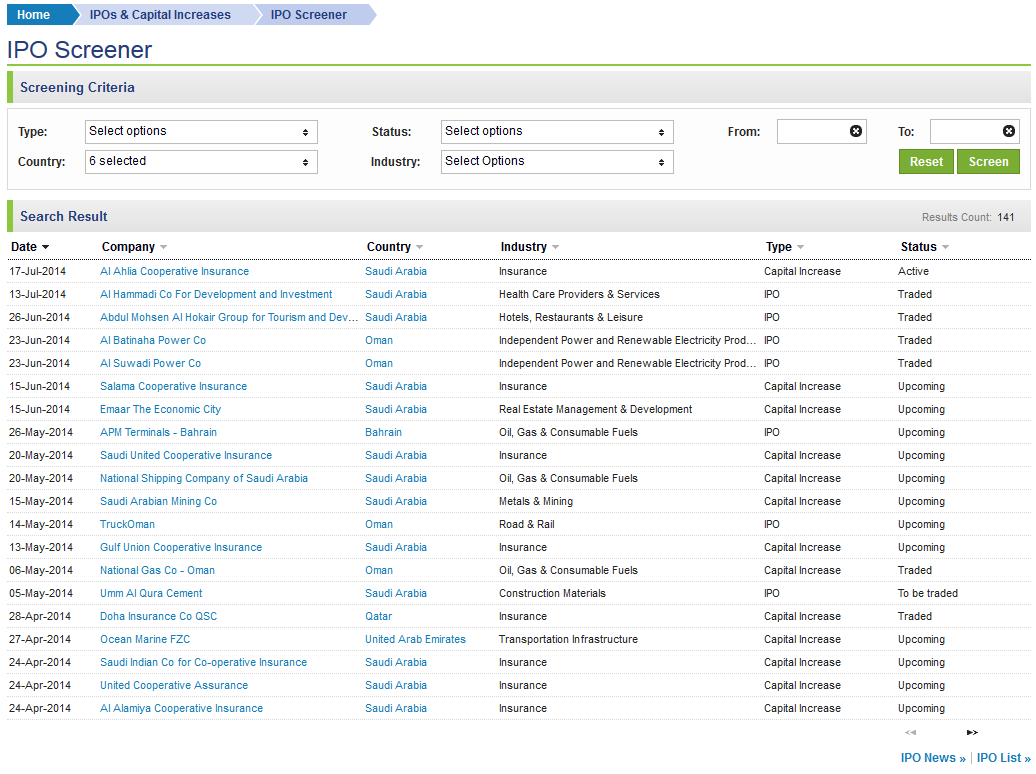
Task: Open Ocean Marine FZC
Action: pyautogui.click(x=145, y=640)
